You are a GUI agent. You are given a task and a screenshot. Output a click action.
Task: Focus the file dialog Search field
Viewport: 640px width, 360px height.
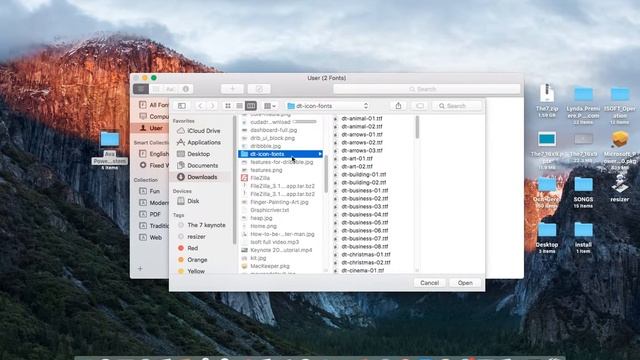point(457,106)
